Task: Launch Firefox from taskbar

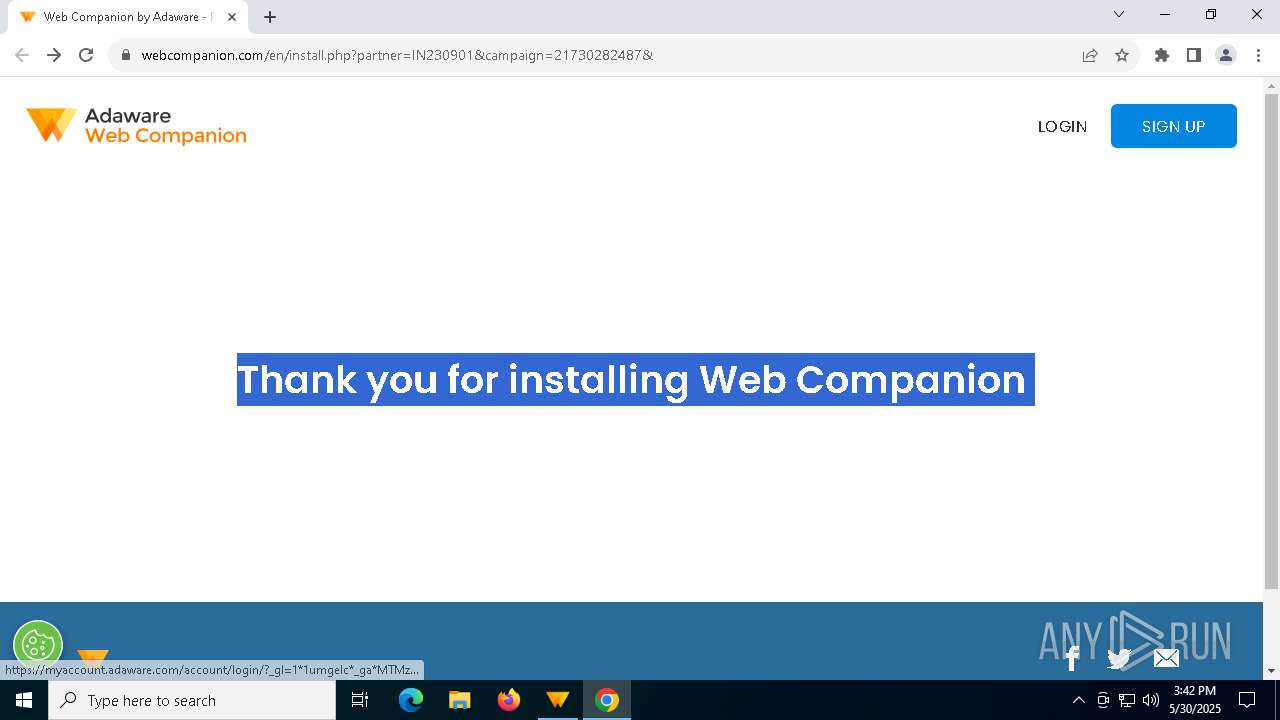Action: tap(509, 700)
